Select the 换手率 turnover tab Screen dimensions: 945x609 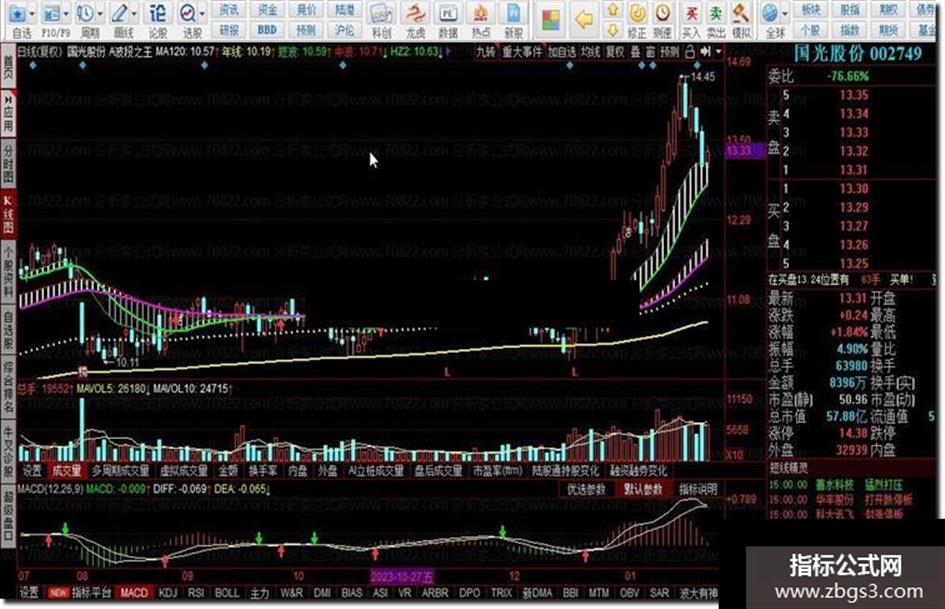[263, 470]
